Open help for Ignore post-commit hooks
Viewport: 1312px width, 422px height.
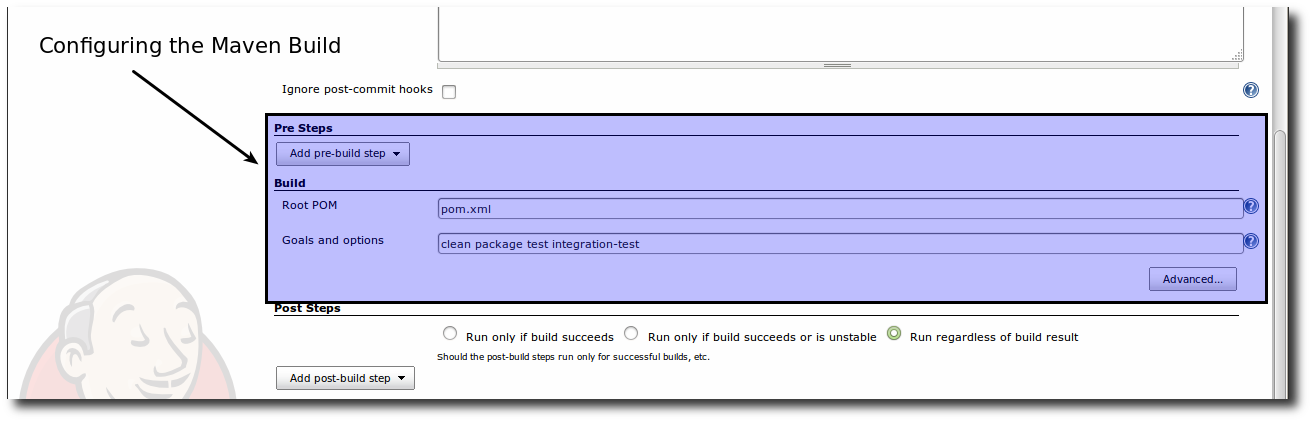[x=1250, y=90]
